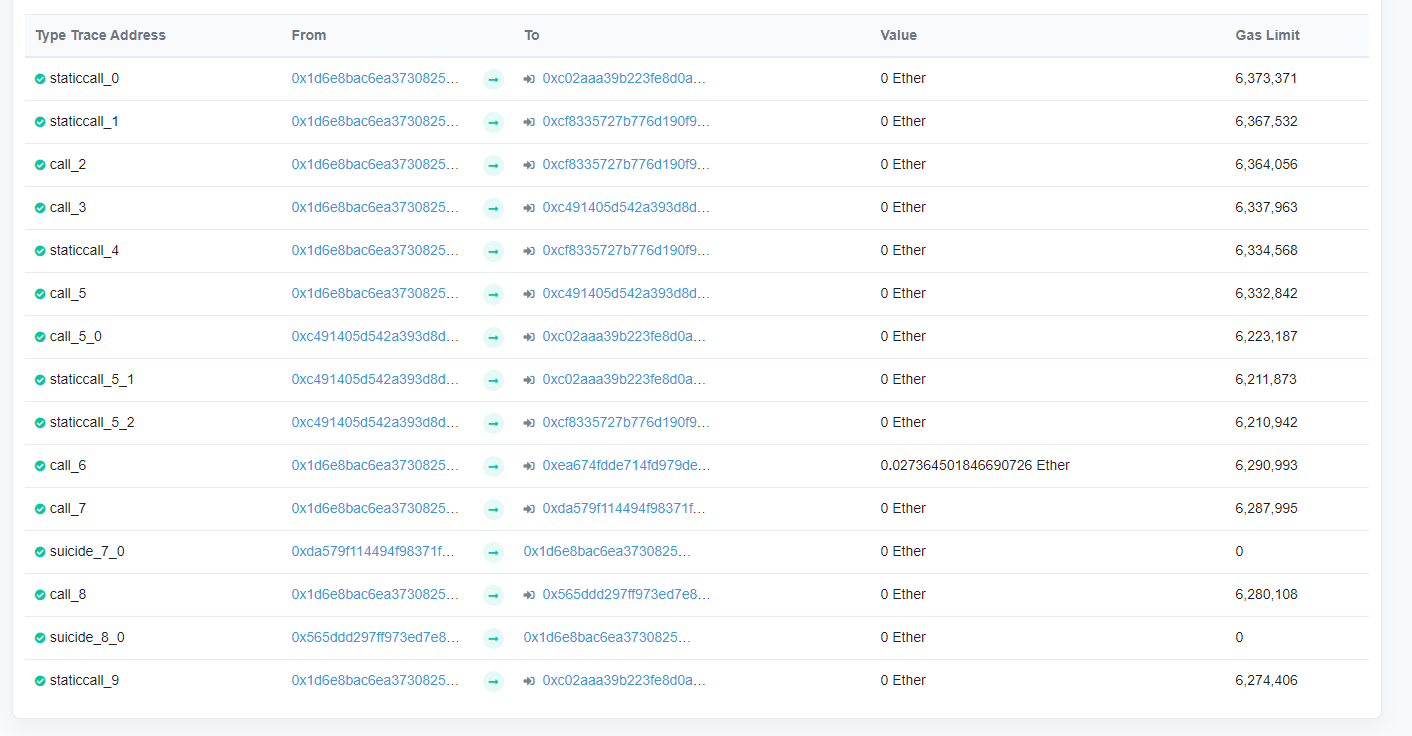The image size is (1412, 736).
Task: Click the gas limit 6,337,963
Action: pos(1266,207)
